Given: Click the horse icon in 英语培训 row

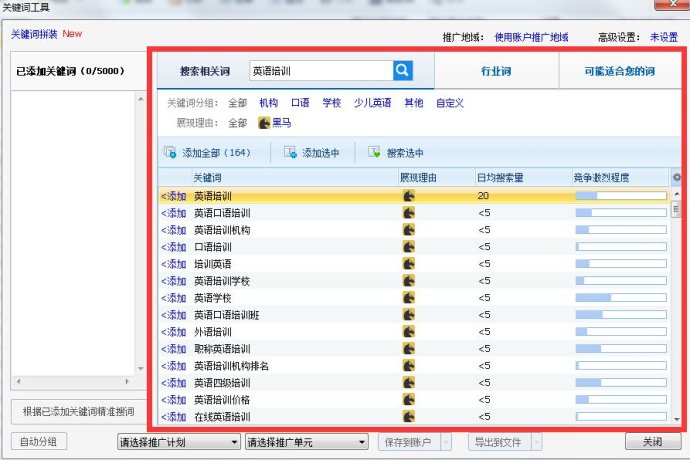Looking at the screenshot, I should click(x=408, y=196).
